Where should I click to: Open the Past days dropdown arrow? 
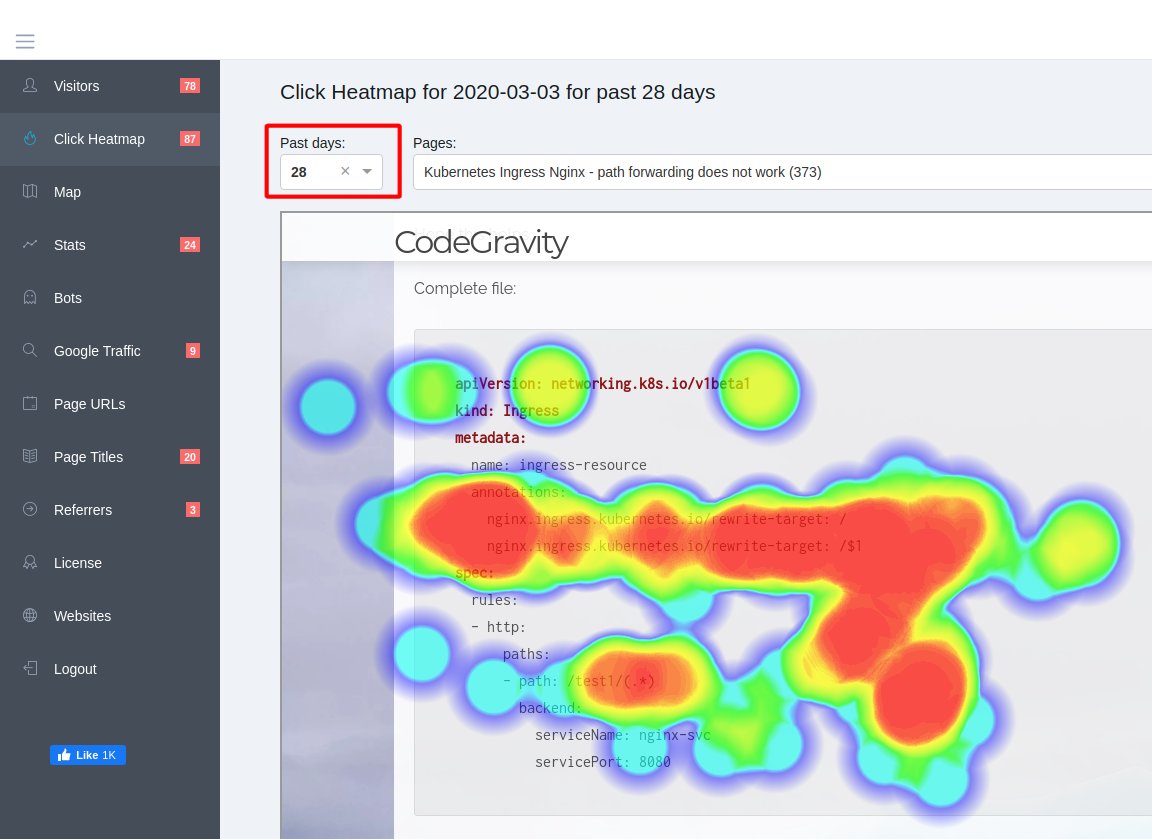point(367,171)
